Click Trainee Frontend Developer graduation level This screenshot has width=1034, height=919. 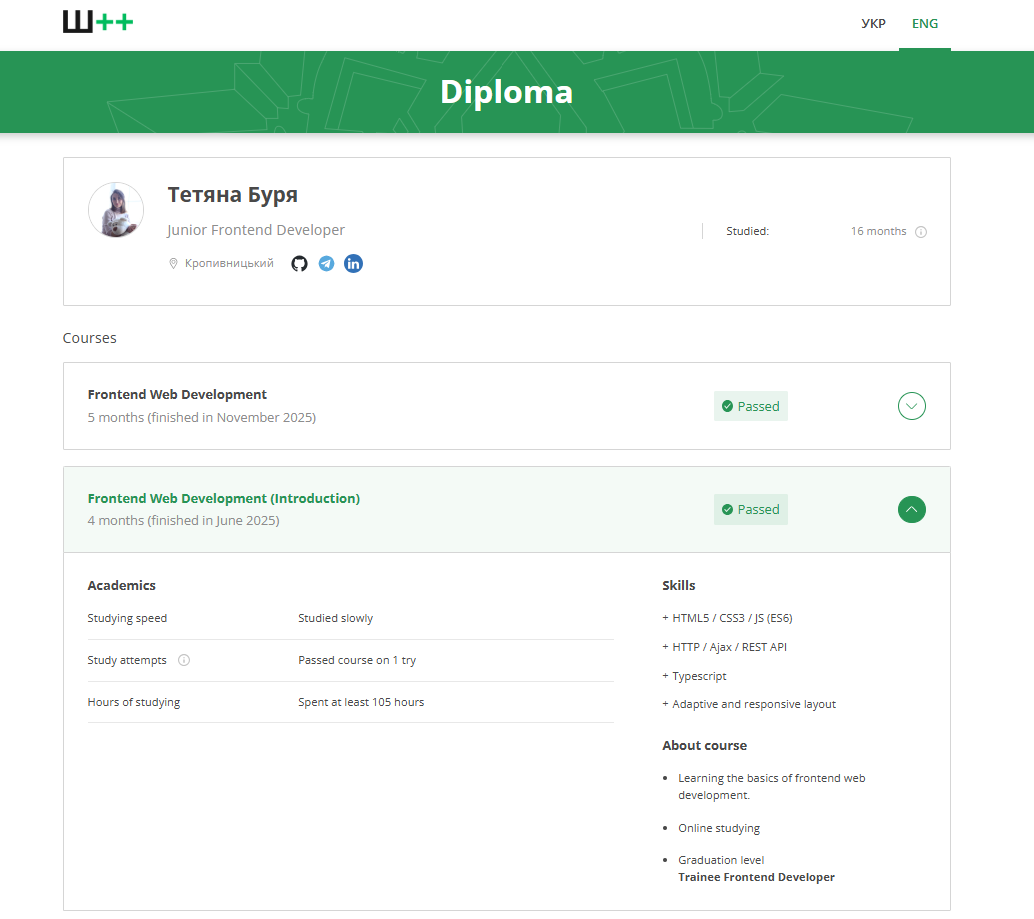[756, 877]
